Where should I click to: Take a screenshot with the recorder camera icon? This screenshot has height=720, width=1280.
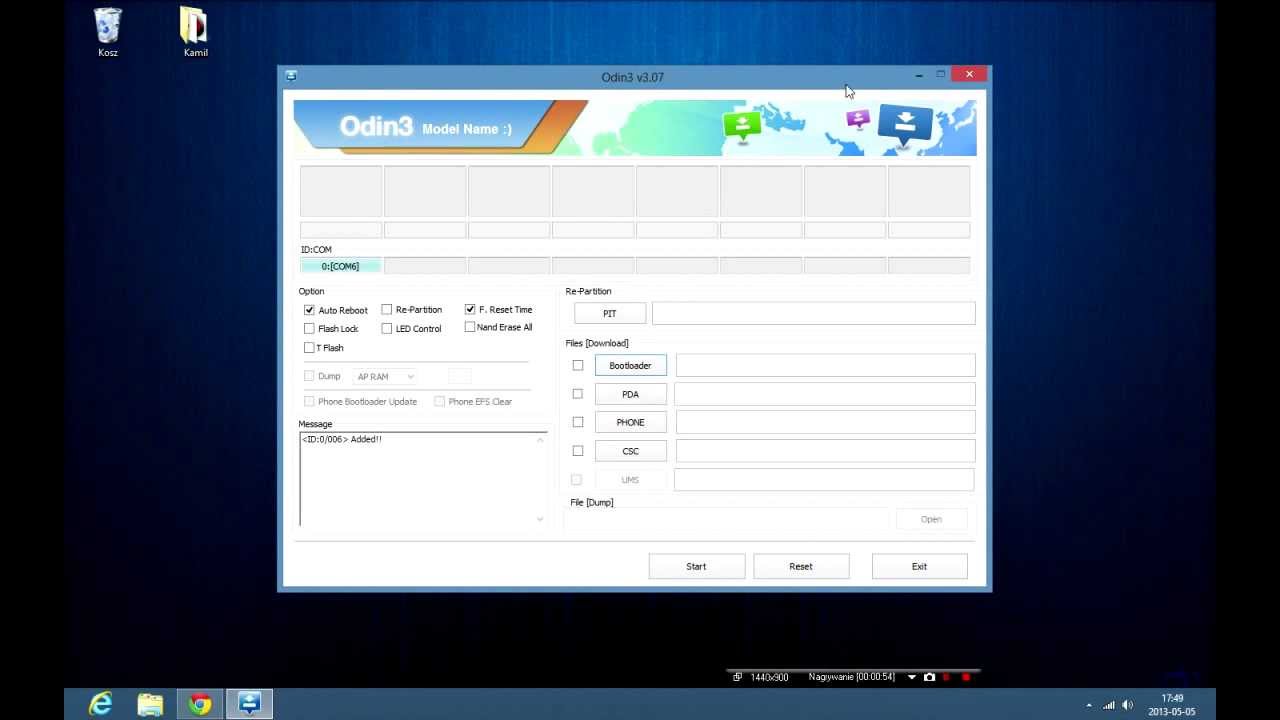coord(929,677)
